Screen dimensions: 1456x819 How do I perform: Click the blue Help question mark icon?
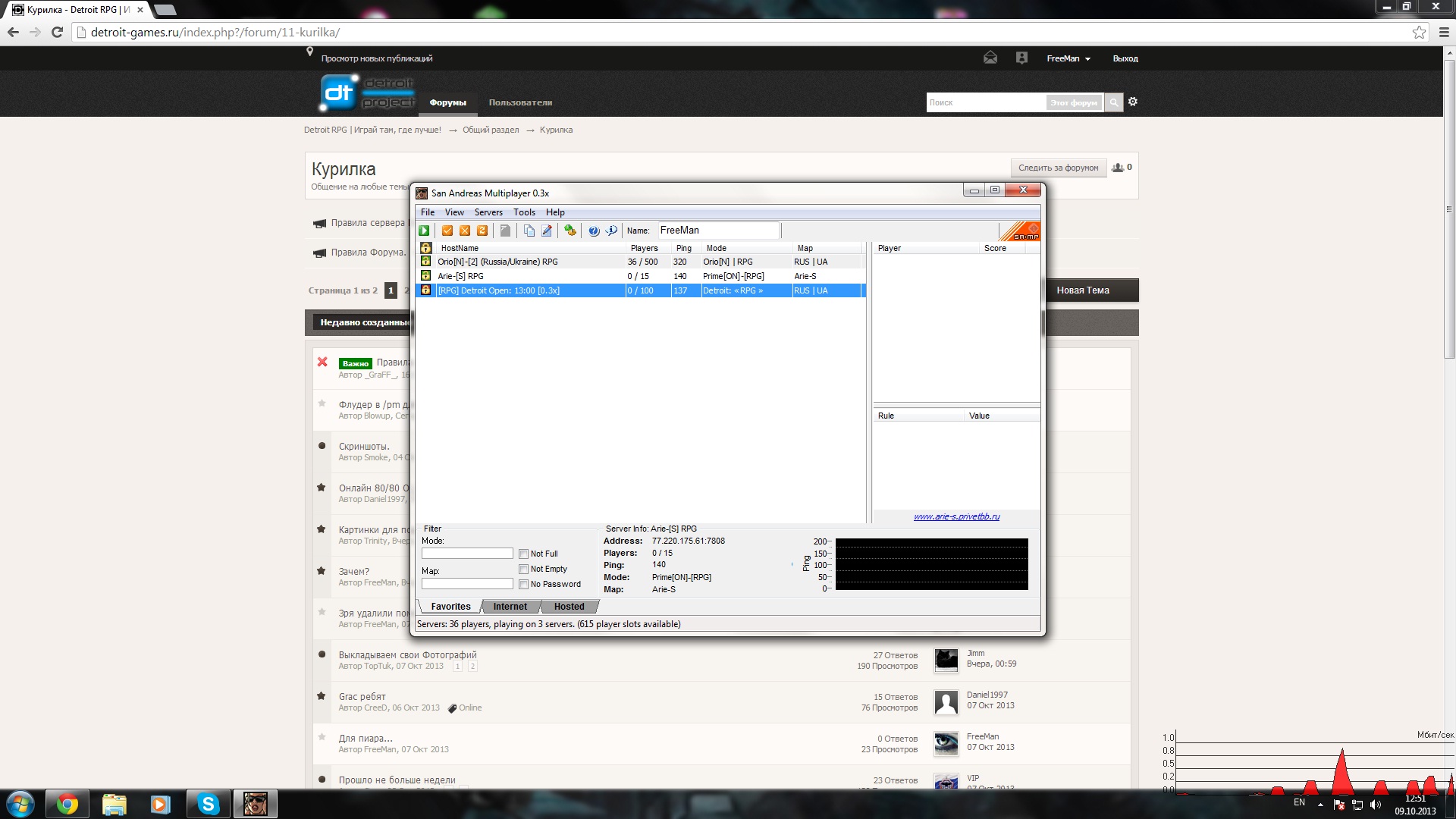coord(594,231)
